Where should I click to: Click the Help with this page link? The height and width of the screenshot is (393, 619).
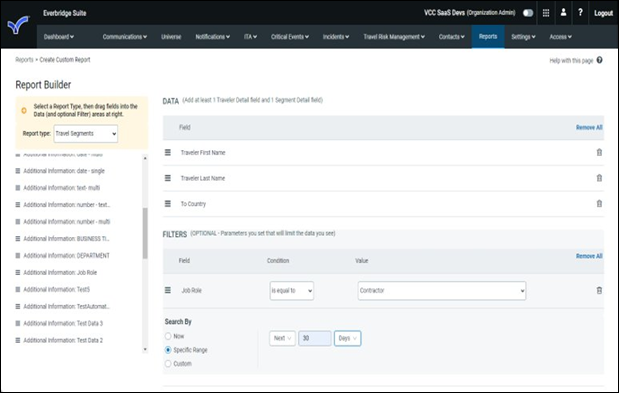point(571,60)
